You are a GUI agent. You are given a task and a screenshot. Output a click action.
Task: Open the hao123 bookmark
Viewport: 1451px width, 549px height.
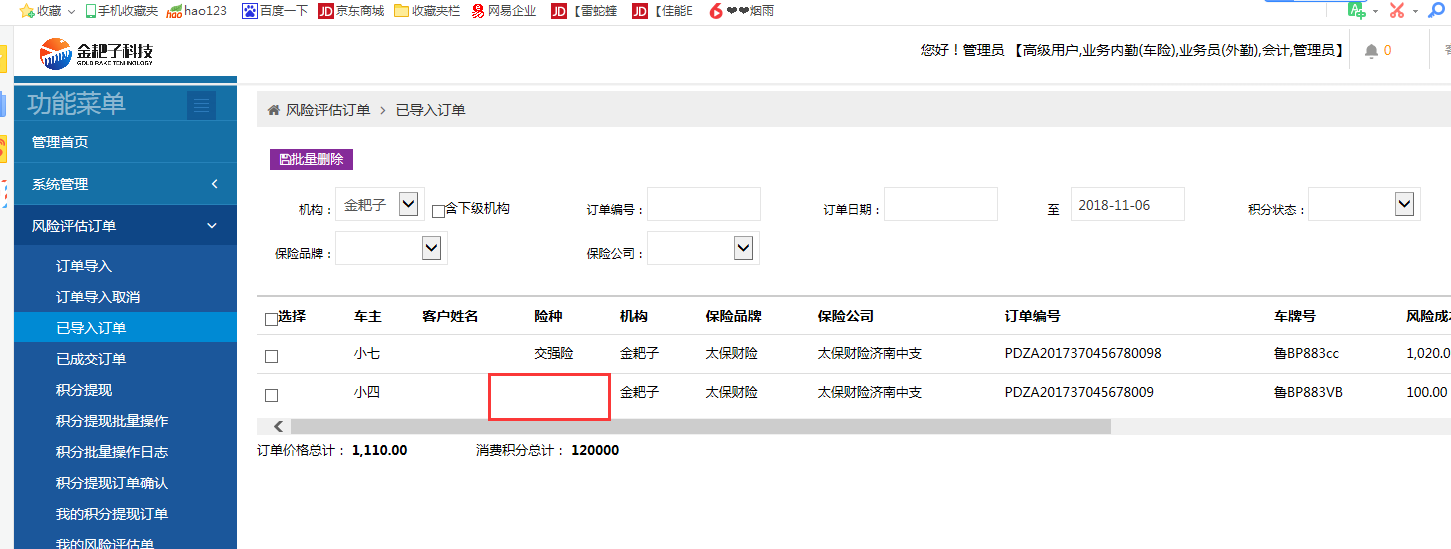[x=197, y=11]
